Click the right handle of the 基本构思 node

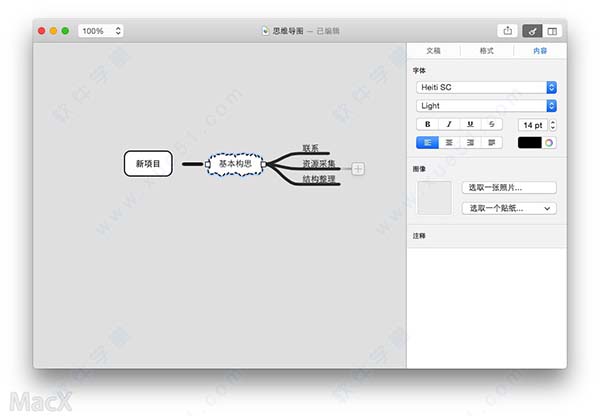(x=263, y=164)
